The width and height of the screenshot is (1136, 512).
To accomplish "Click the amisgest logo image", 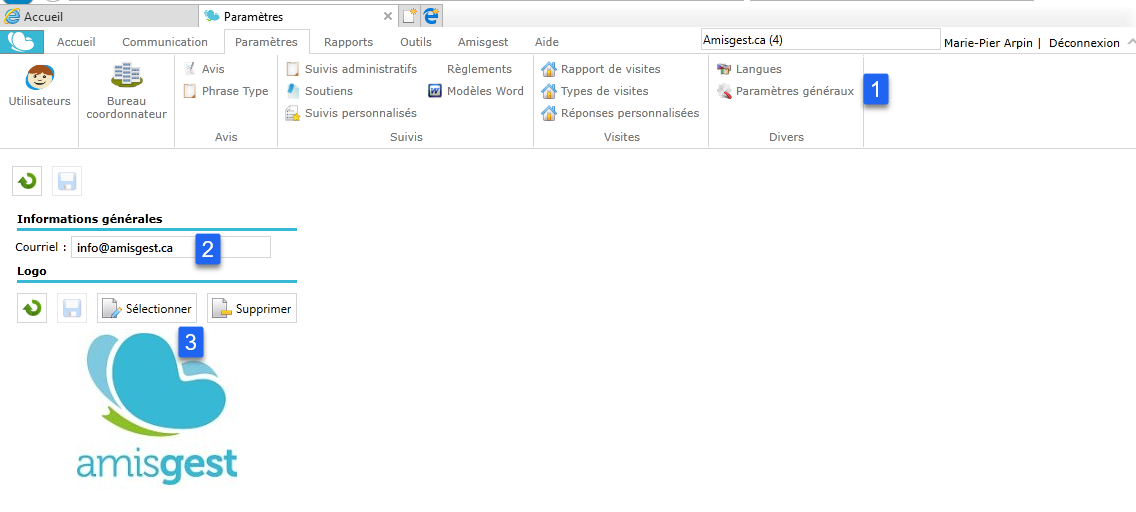I will point(157,409).
